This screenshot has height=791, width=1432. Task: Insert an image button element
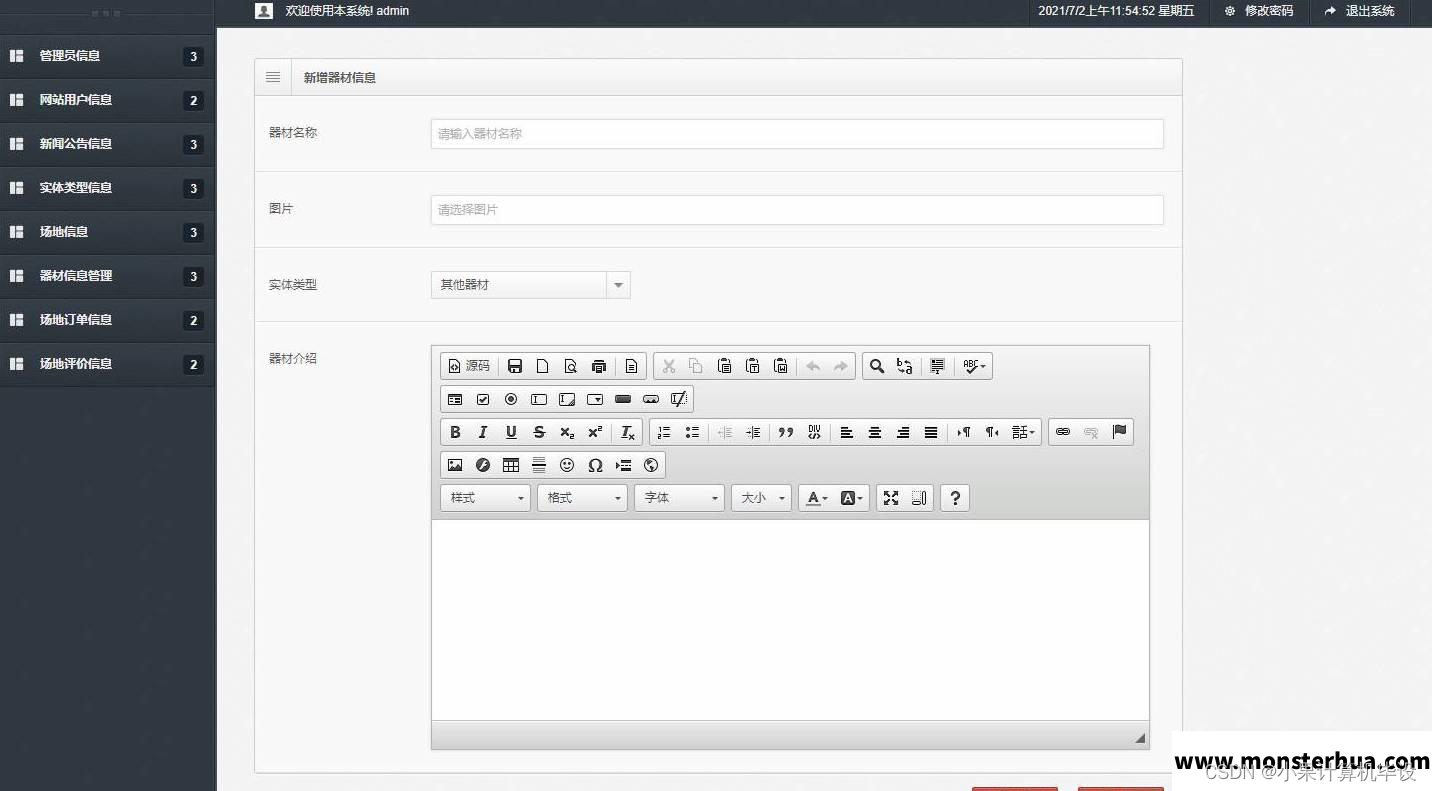click(x=651, y=399)
